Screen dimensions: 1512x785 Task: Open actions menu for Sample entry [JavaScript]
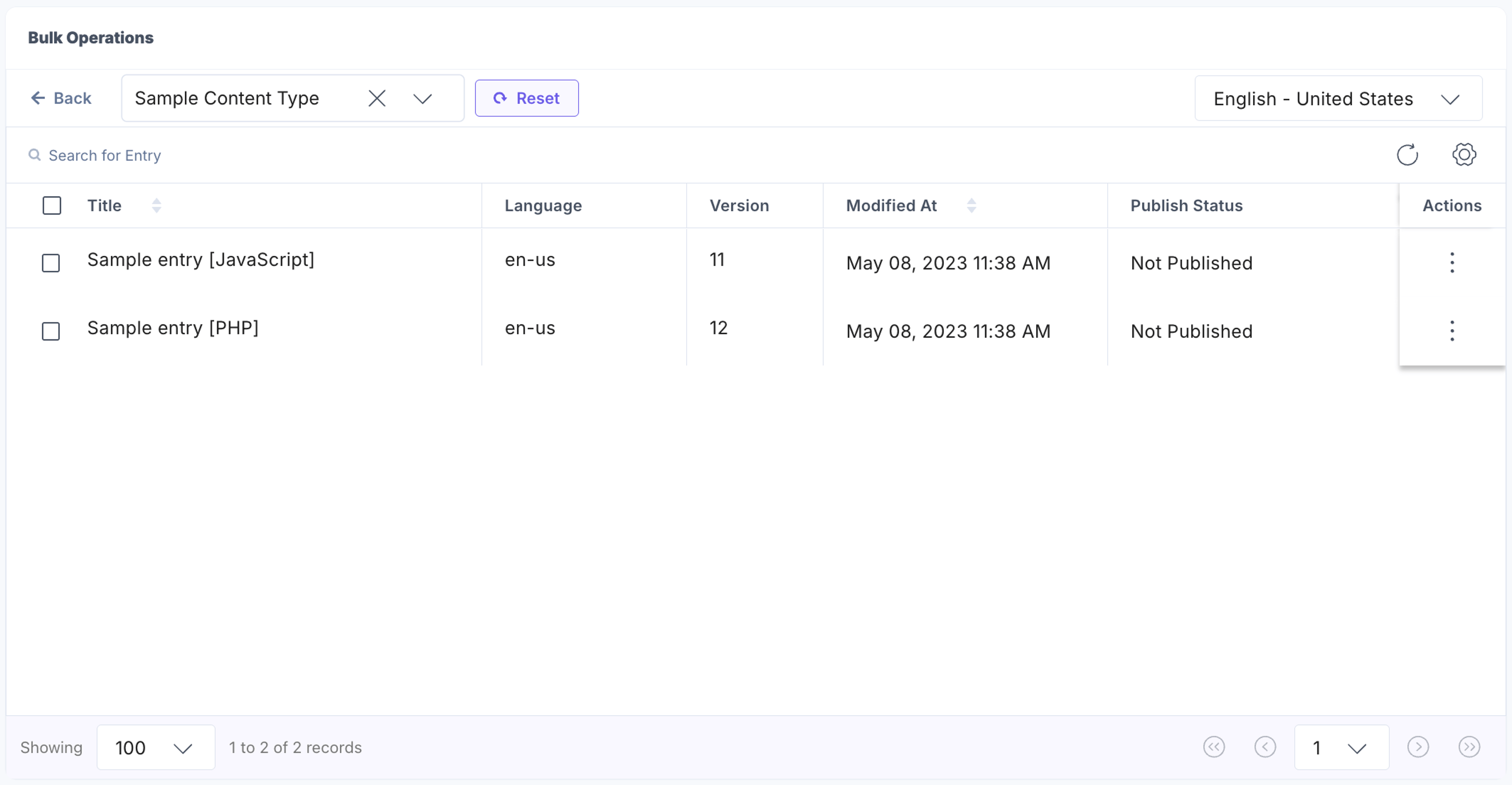[1451, 263]
